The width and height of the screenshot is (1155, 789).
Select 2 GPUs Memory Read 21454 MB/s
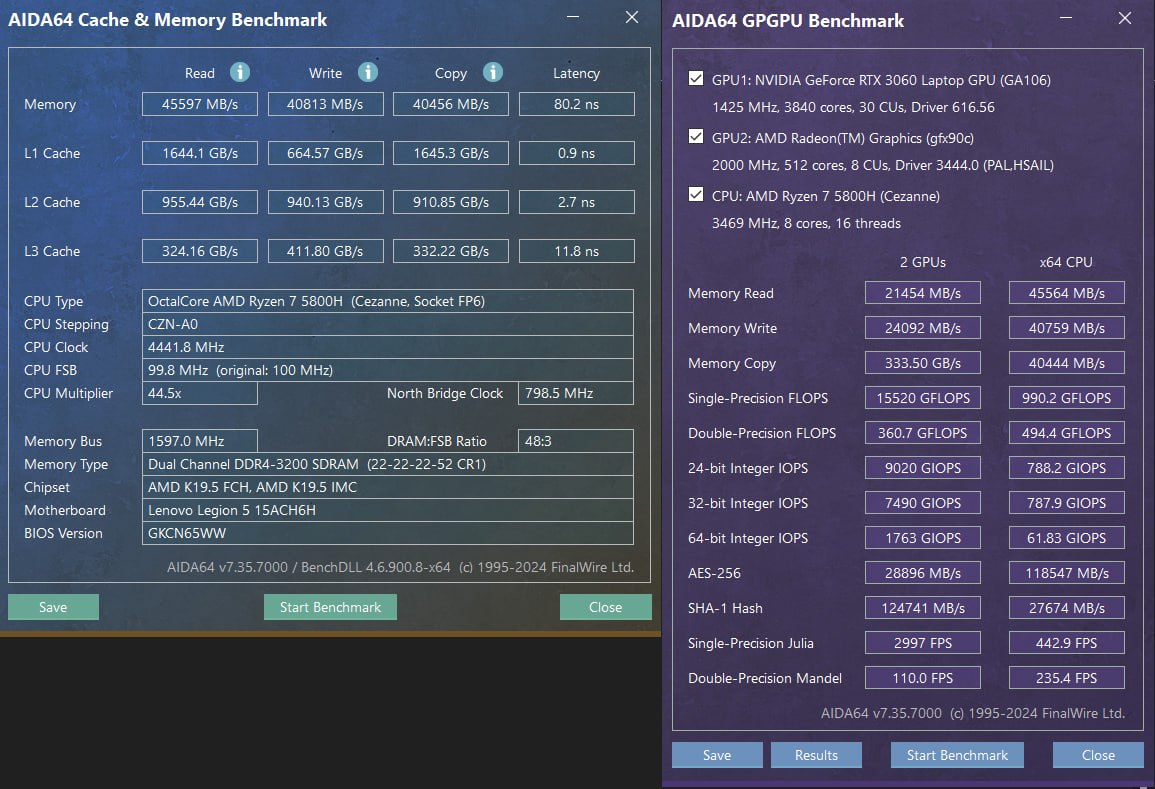click(923, 292)
